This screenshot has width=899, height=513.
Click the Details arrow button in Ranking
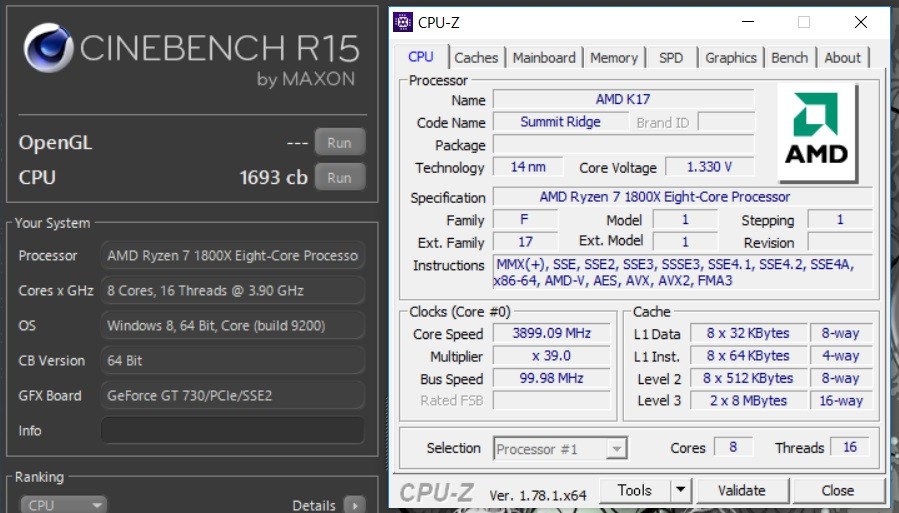click(354, 505)
